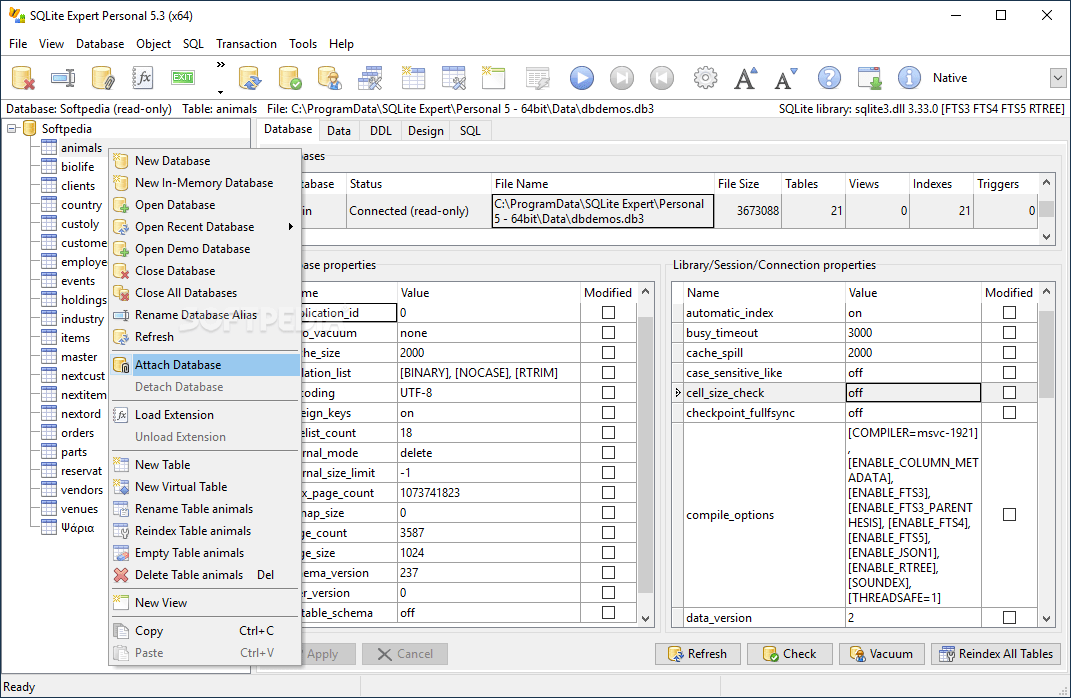Click database properties scroll up arrow
1071x698 pixels.
tap(645, 292)
